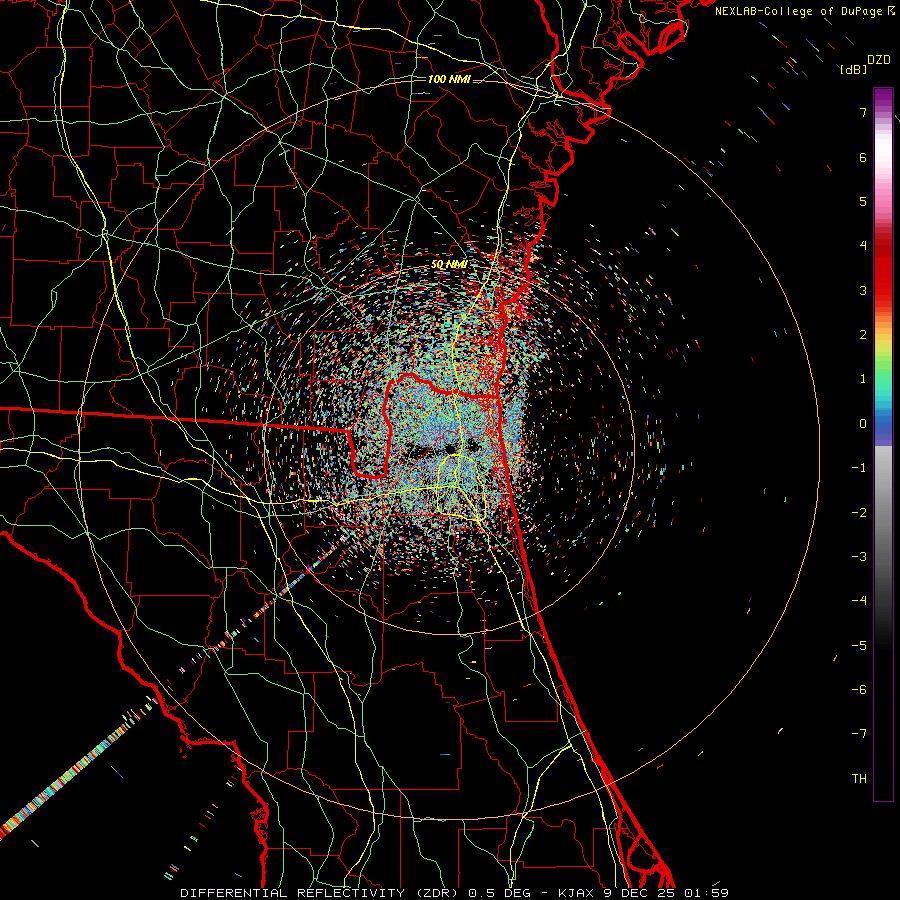
Task: Click the DZD legend title
Action: 879,60
